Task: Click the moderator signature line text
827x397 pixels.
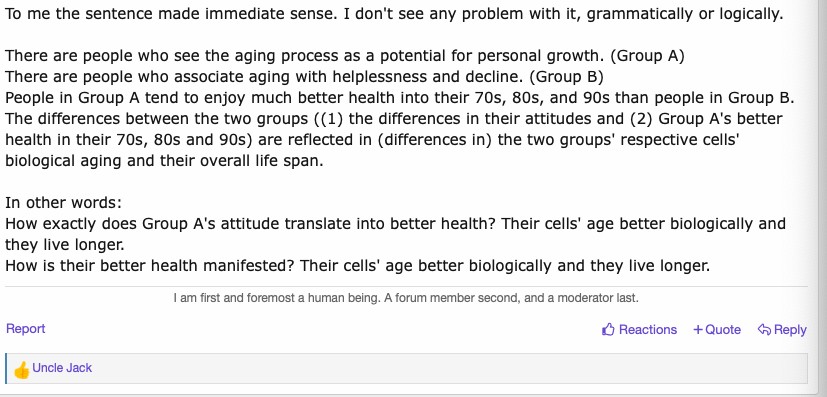Action: click(x=406, y=298)
